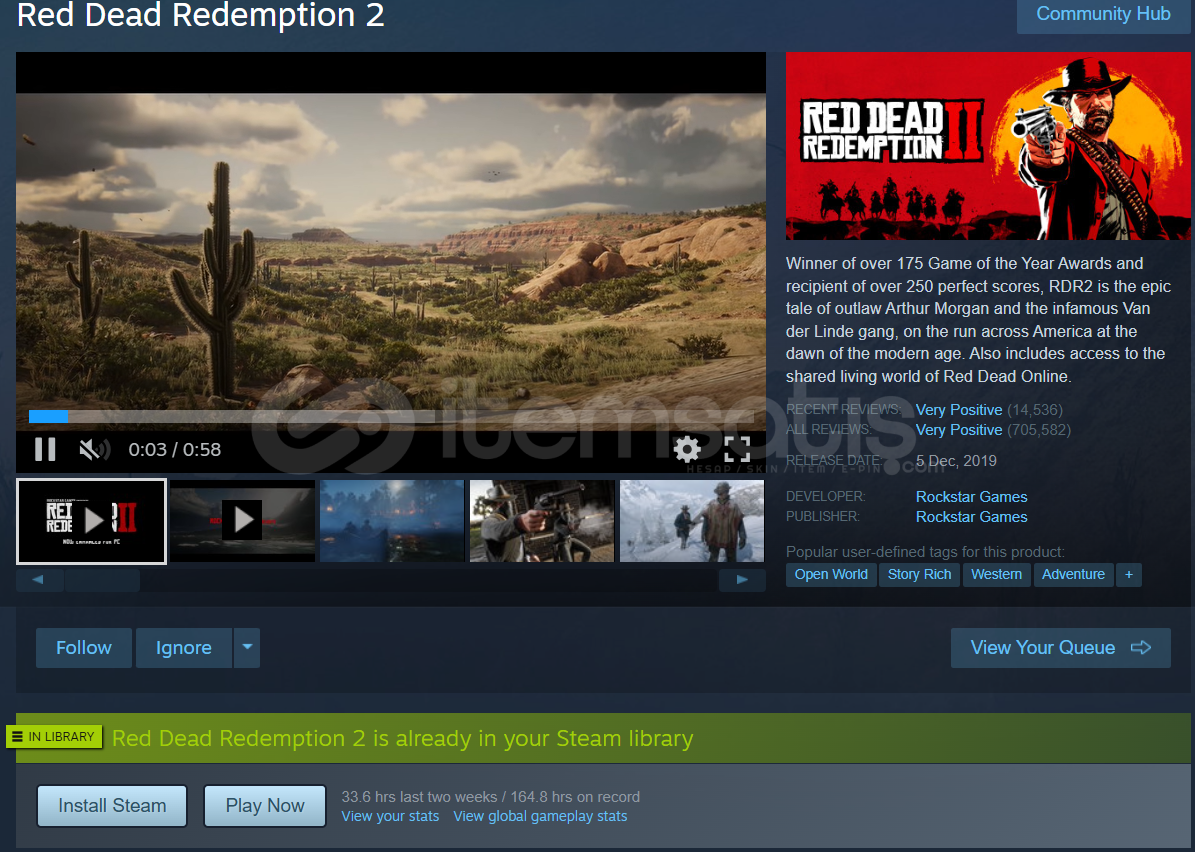
Task: Select the first trailer thumbnail
Action: point(91,521)
